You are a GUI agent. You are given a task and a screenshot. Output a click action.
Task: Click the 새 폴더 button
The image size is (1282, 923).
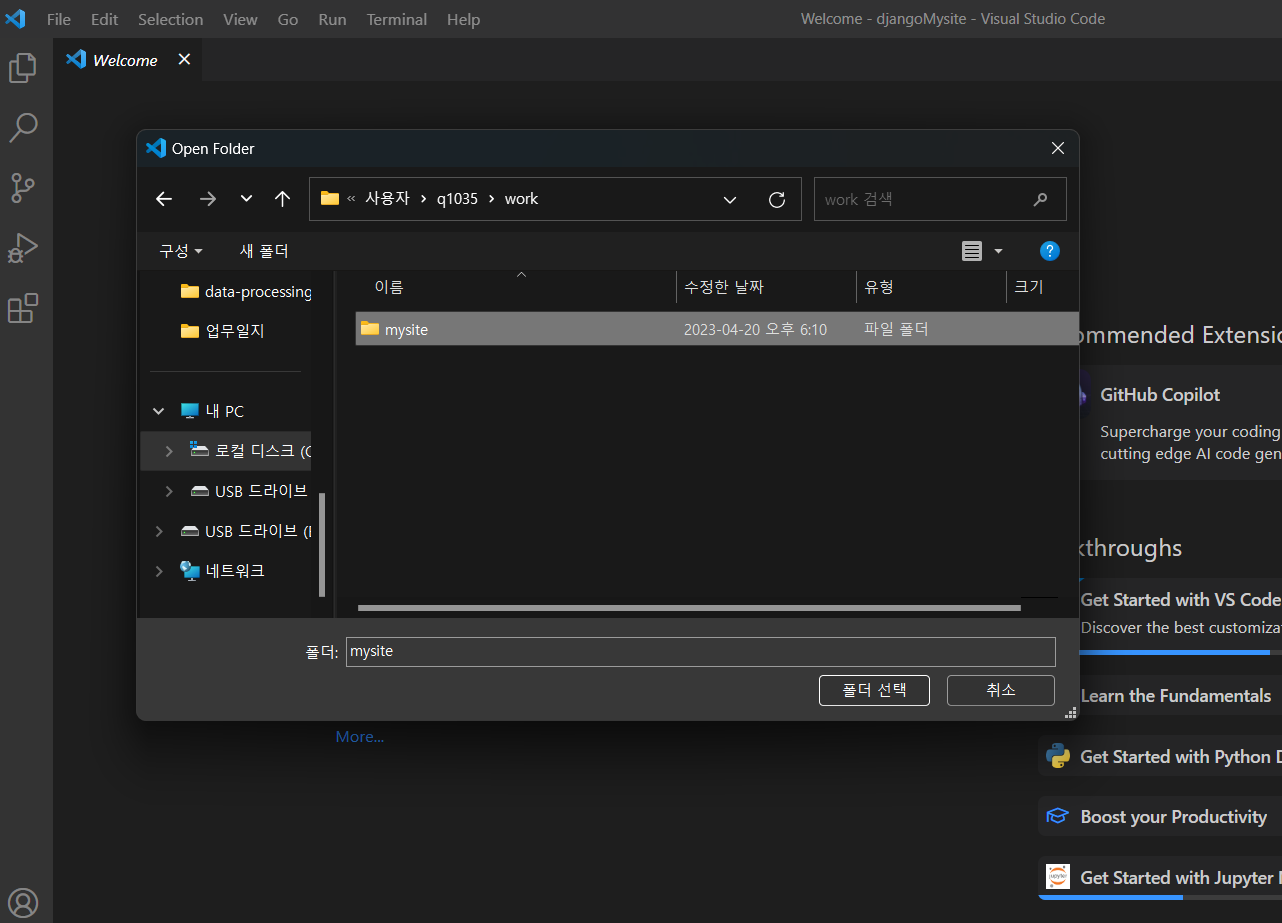coord(264,251)
